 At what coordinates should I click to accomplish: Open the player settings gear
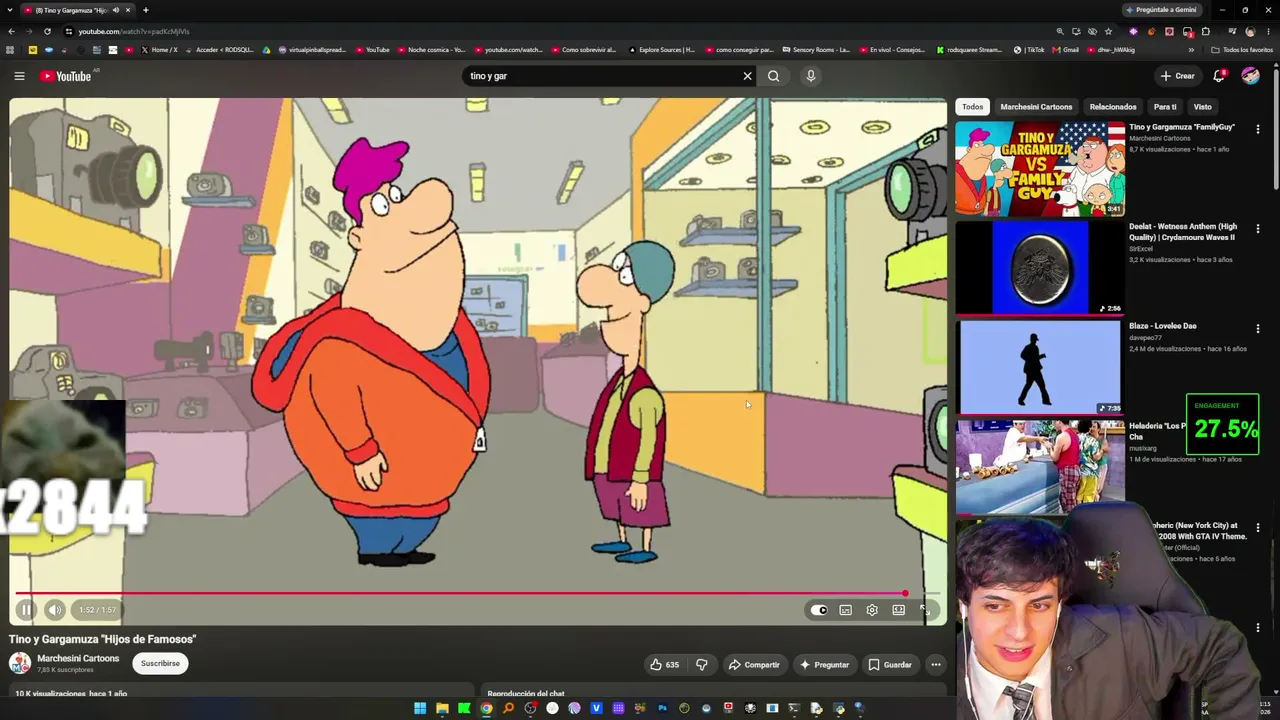872,610
